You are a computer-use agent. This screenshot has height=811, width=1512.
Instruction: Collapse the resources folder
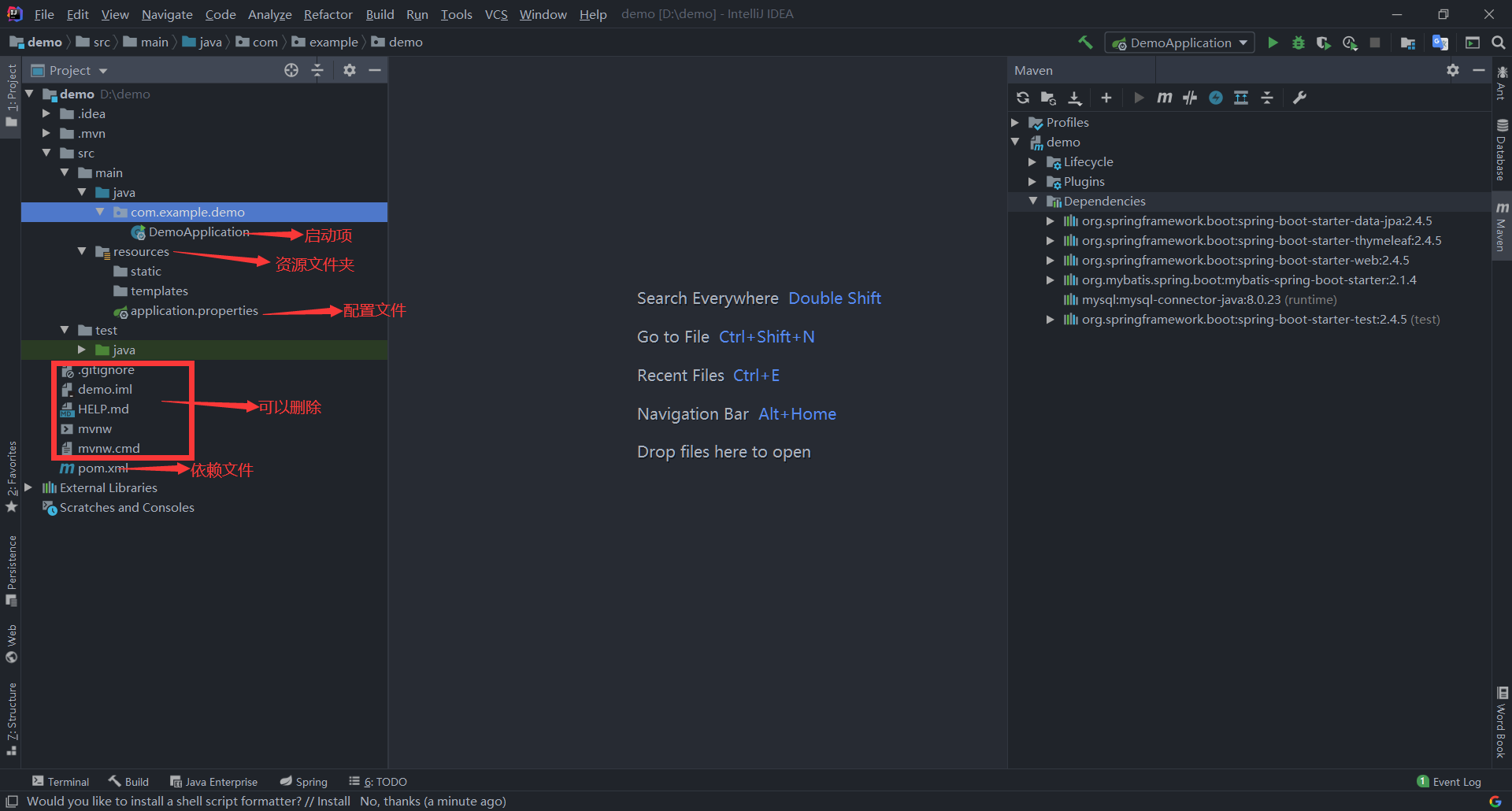(82, 251)
